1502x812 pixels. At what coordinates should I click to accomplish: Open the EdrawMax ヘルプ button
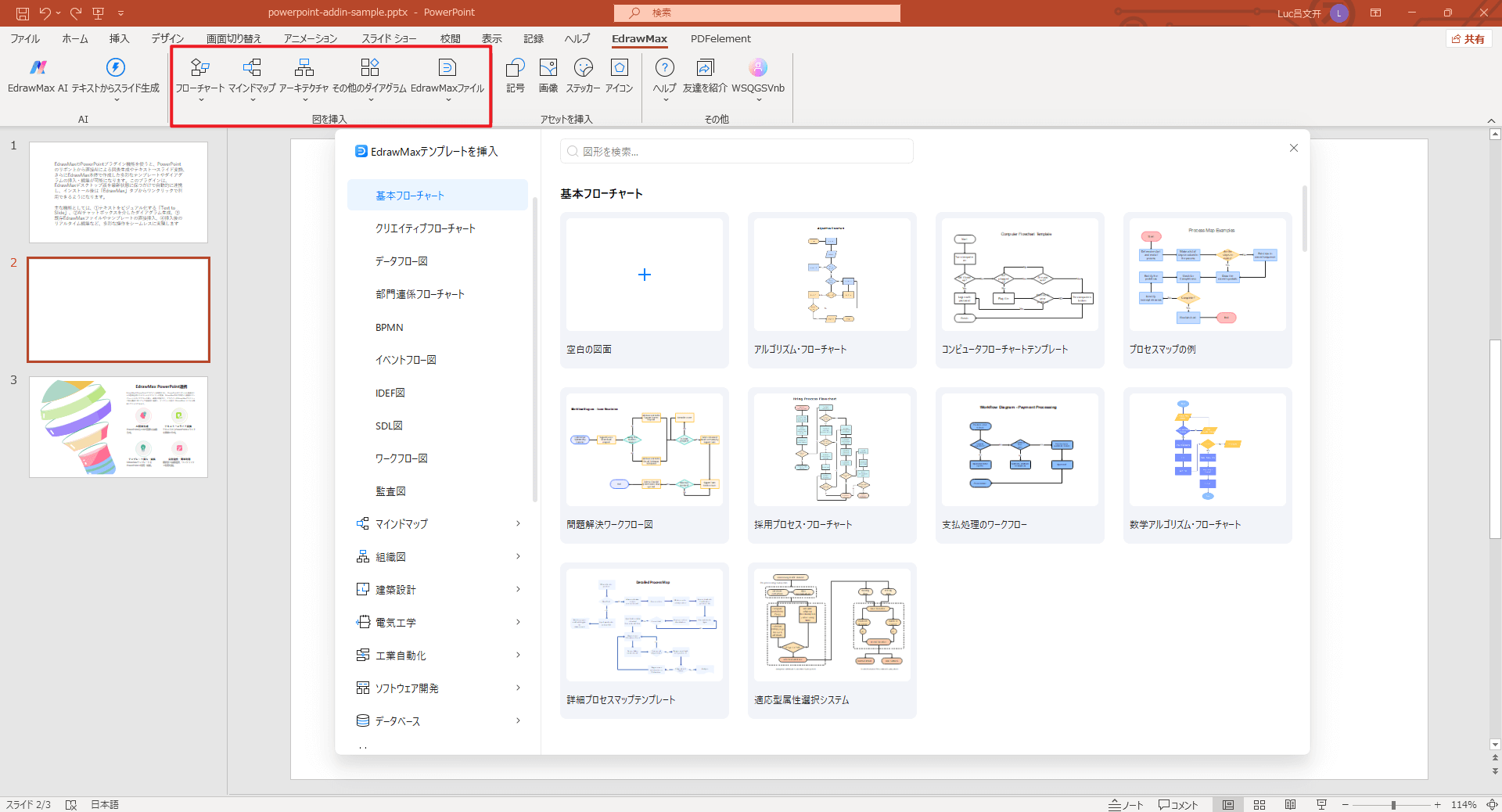665,78
